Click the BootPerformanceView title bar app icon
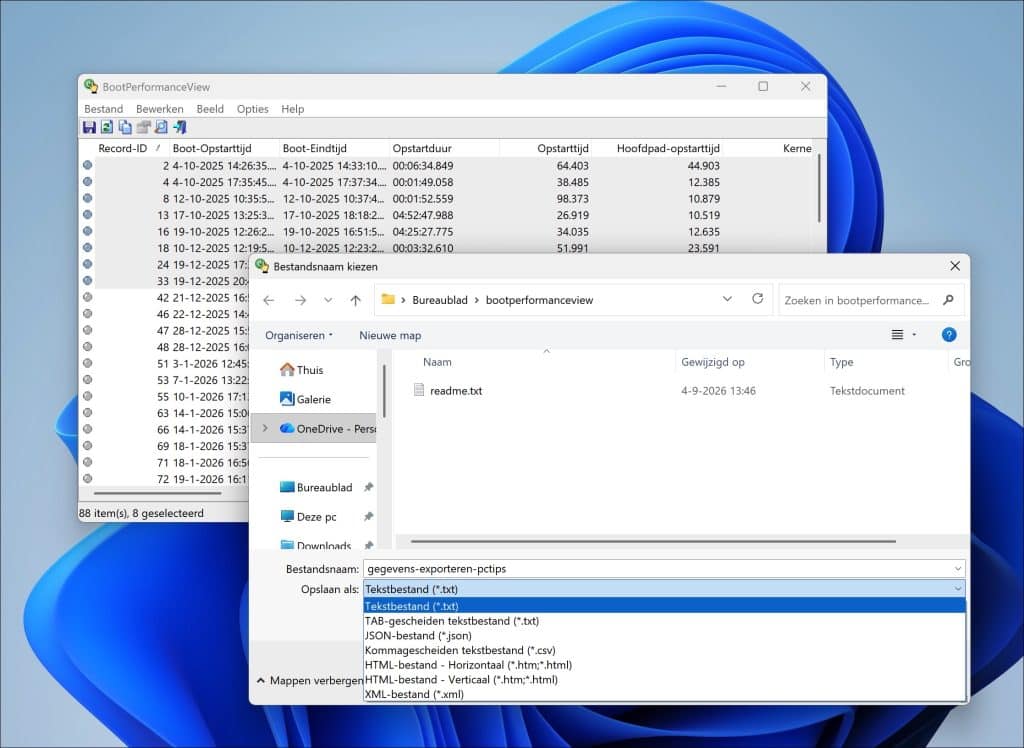This screenshot has width=1024, height=748. 91,86
